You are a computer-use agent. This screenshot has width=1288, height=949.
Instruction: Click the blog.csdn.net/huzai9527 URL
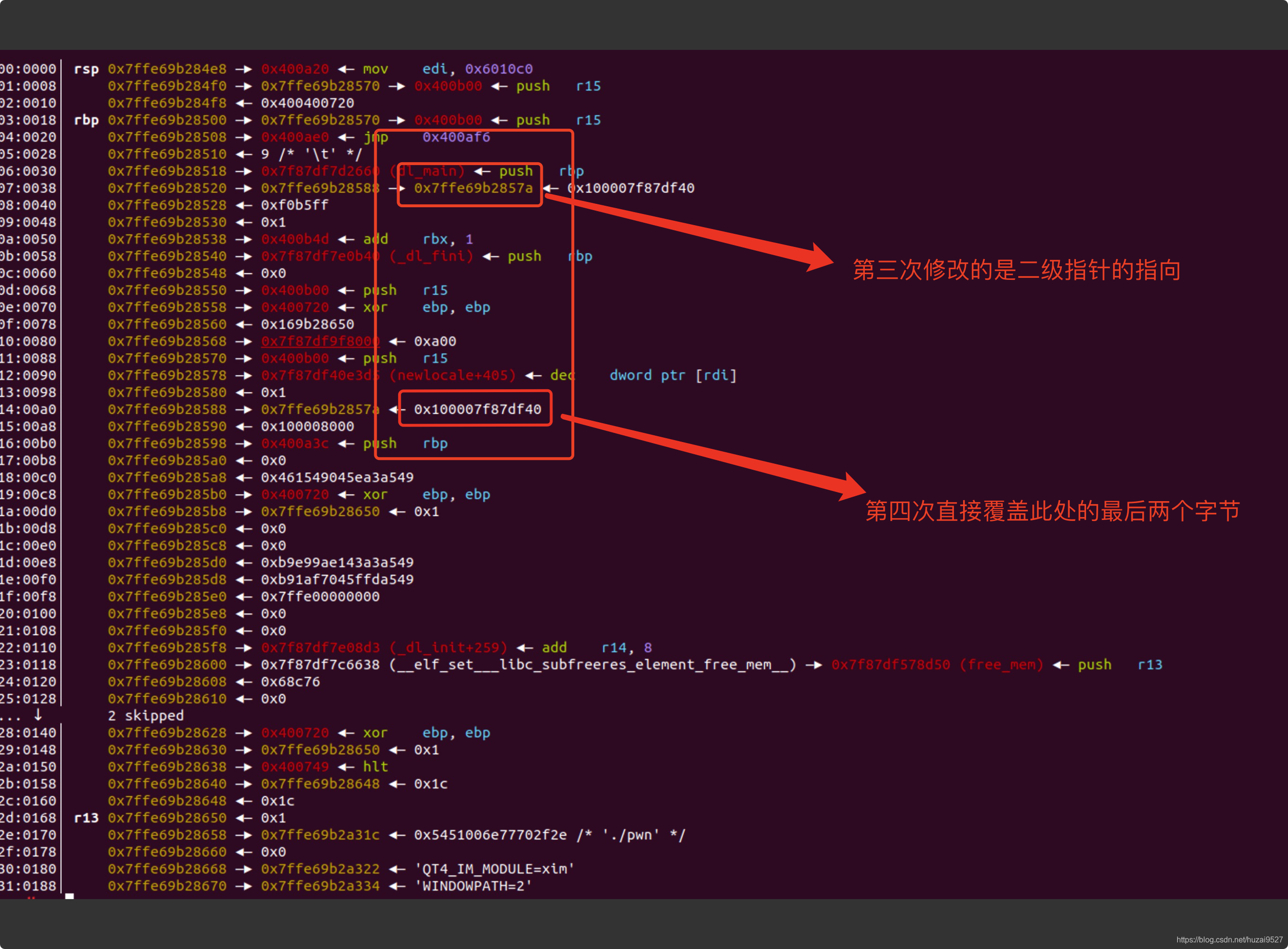pos(1229,940)
